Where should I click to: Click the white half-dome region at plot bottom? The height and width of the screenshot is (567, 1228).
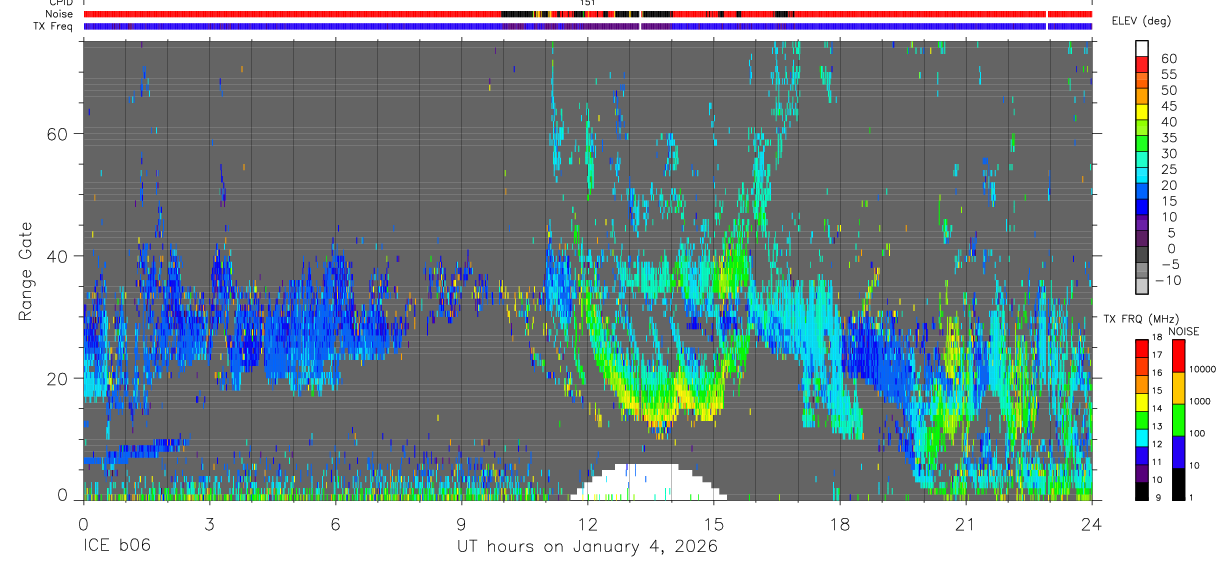click(x=648, y=484)
